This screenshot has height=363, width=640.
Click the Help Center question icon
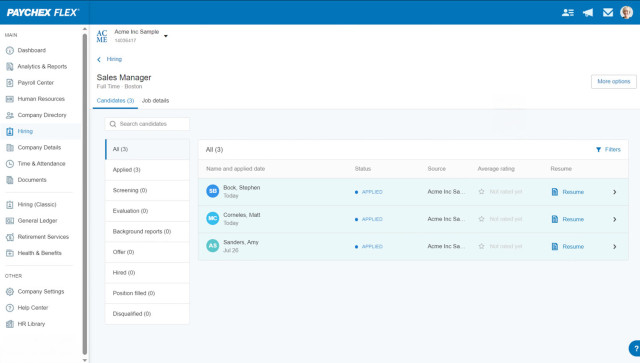[10, 308]
